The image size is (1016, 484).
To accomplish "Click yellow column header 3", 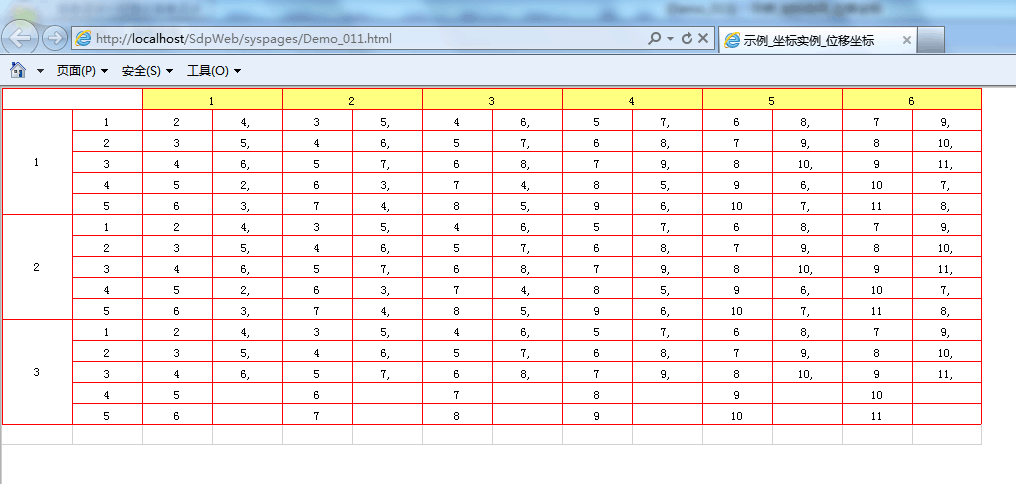I will click(x=492, y=100).
